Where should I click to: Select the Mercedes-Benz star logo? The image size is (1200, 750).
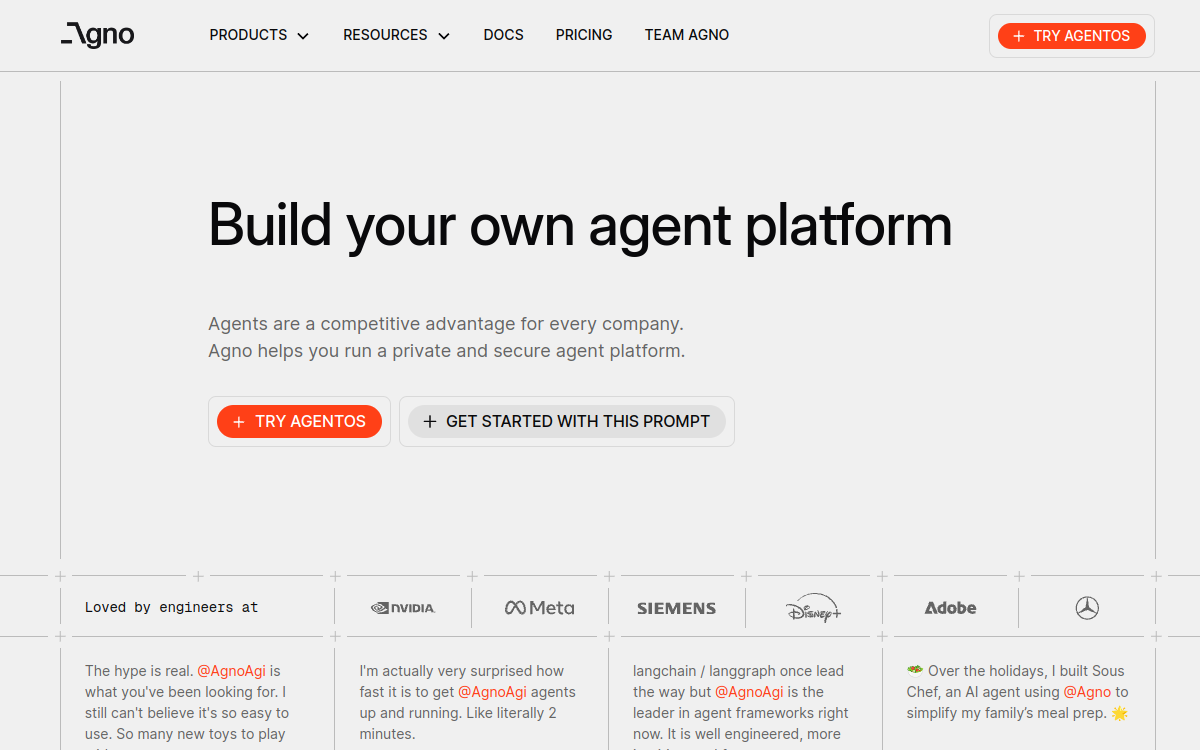[1087, 607]
